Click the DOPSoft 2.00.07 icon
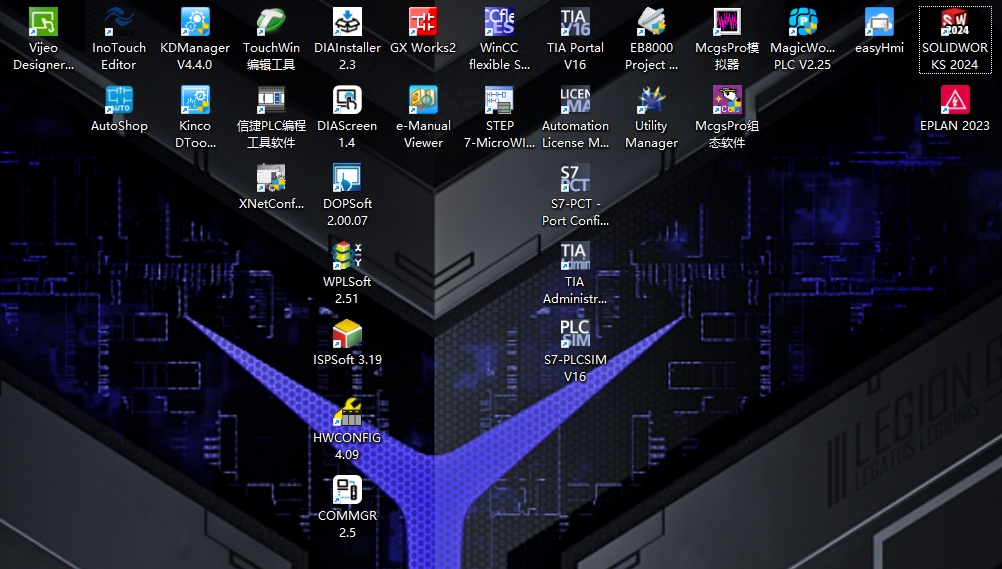 (x=347, y=178)
